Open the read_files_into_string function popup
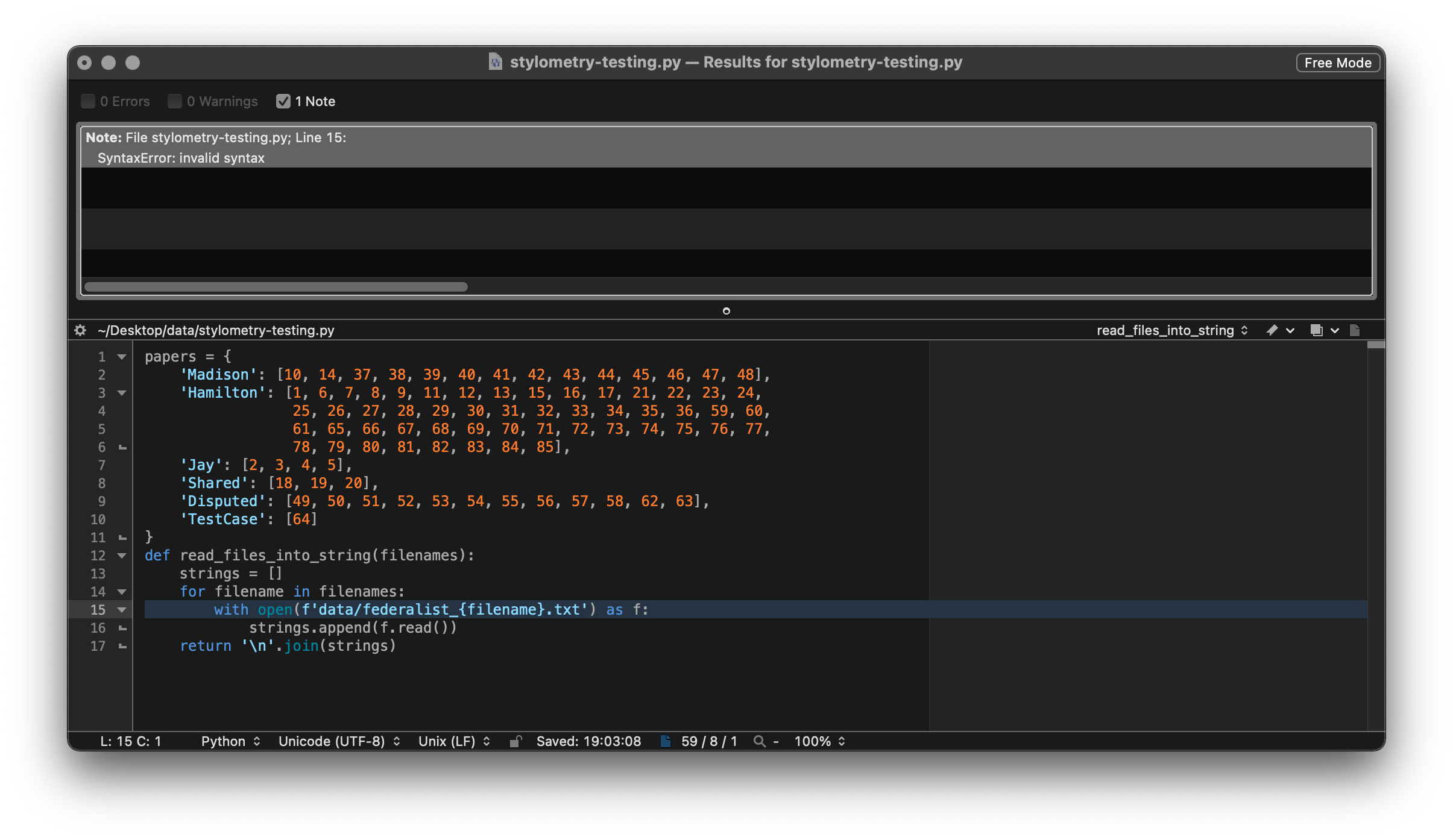The height and width of the screenshot is (840, 1453). click(1171, 330)
